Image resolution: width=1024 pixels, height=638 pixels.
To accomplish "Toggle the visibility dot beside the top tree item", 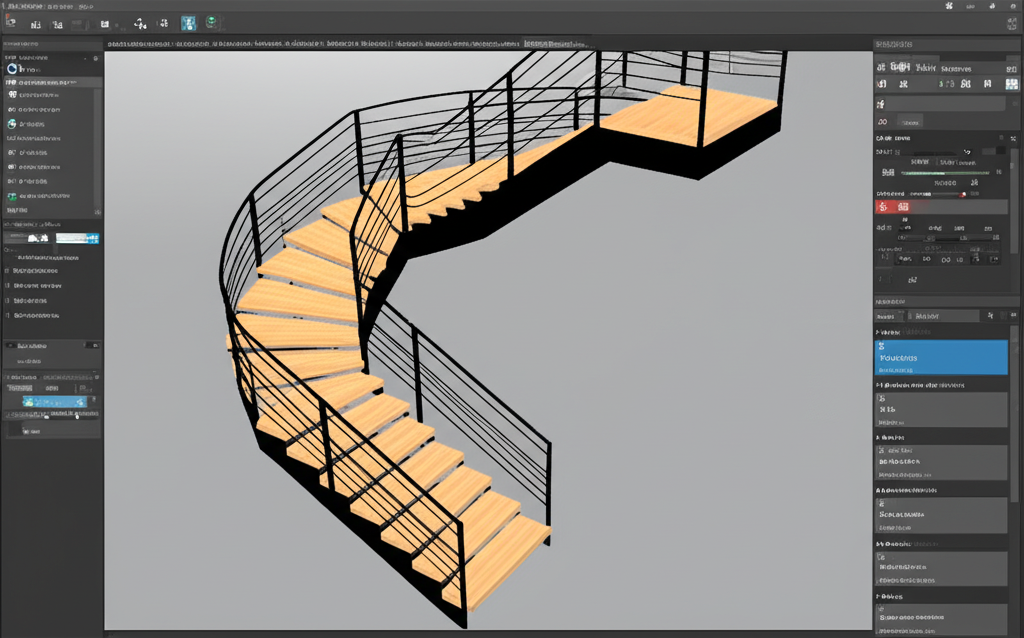I will click(93, 56).
